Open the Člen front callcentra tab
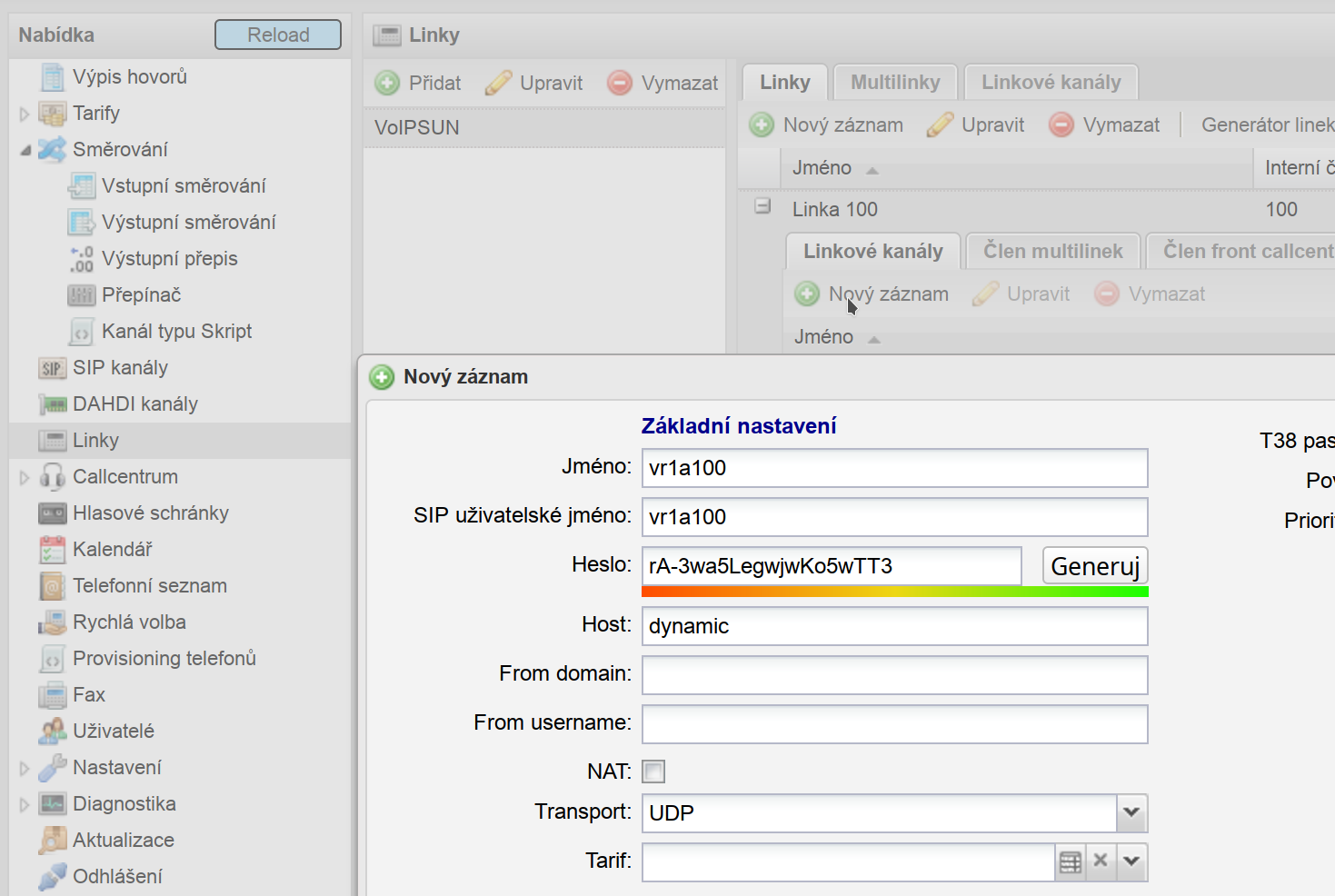The image size is (1335, 896). 1240,252
